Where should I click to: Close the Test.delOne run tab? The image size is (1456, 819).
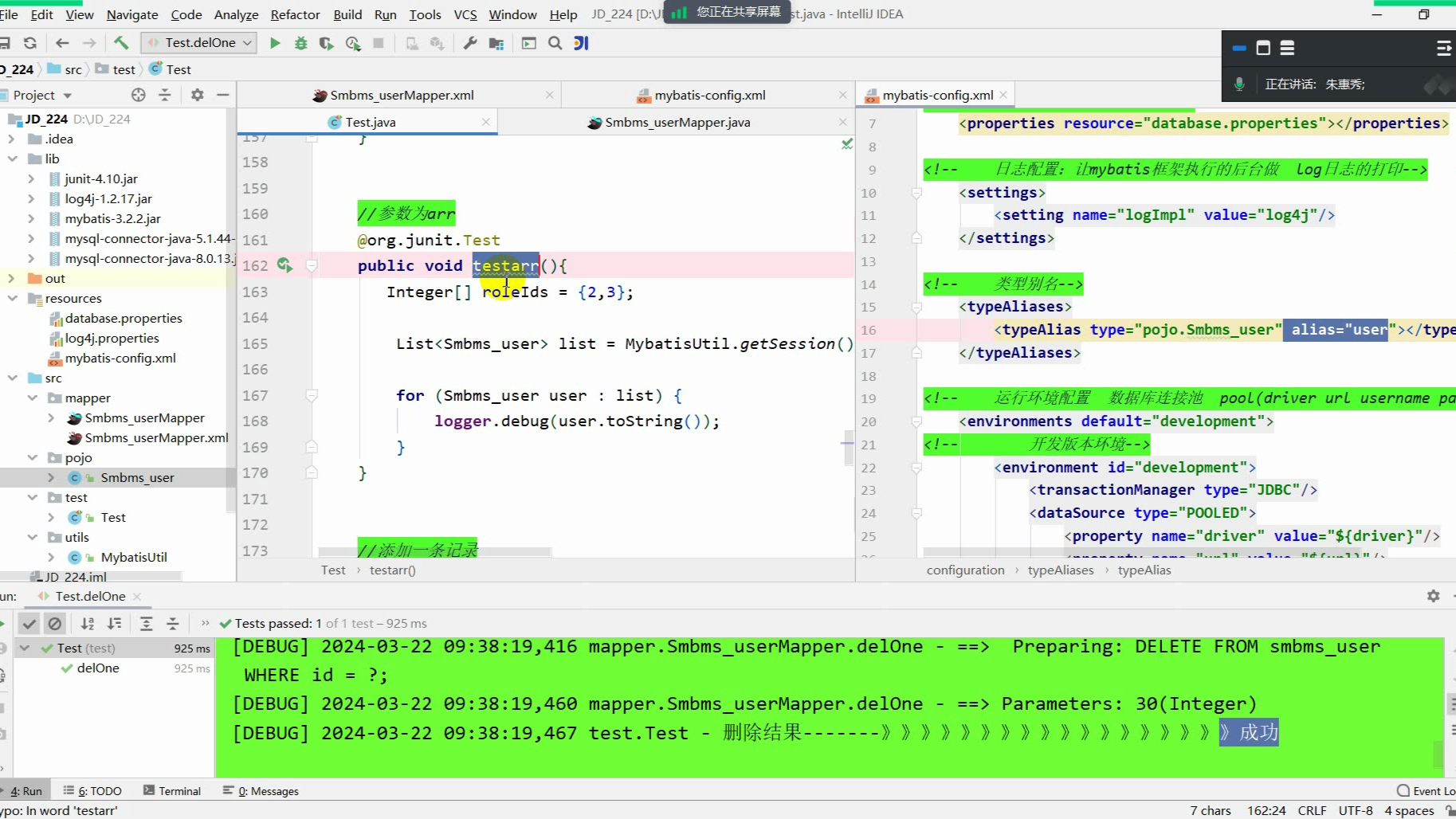tap(137, 596)
